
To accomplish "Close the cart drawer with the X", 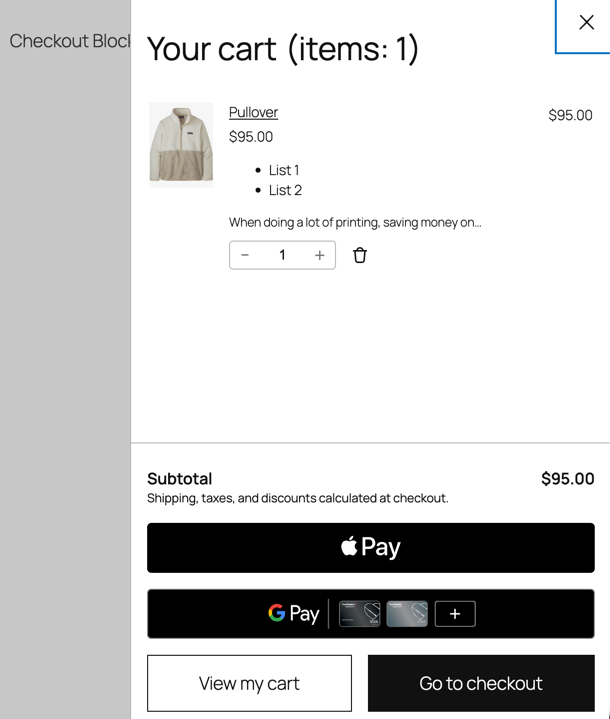I will (586, 23).
